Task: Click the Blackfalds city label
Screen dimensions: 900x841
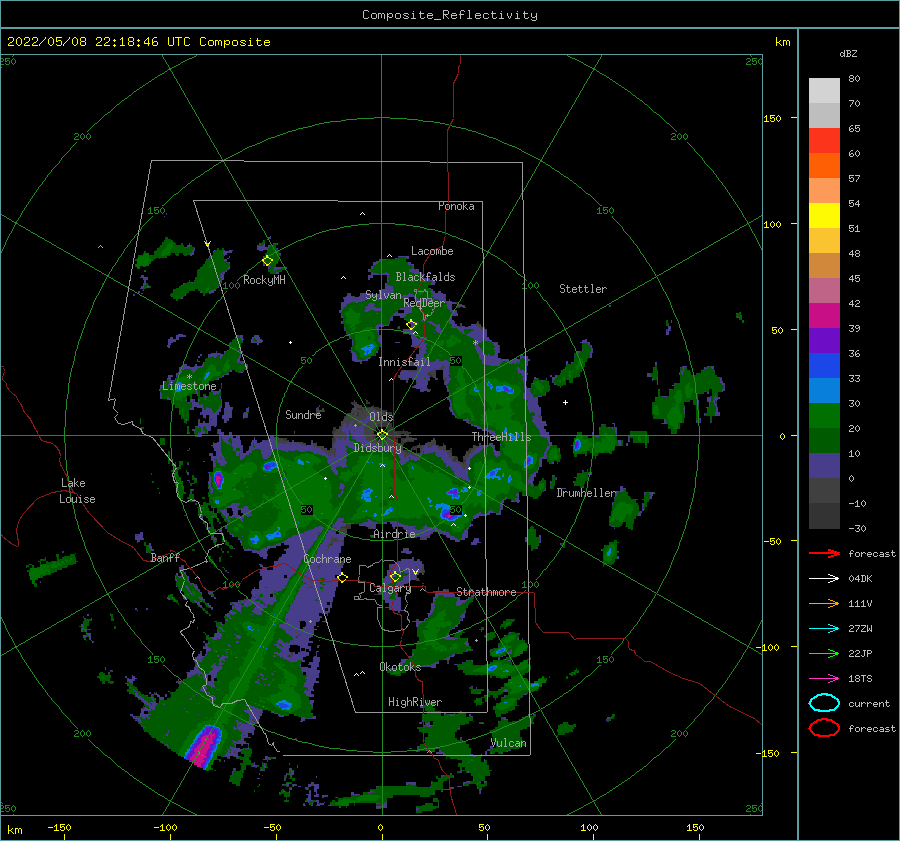Action: point(425,277)
